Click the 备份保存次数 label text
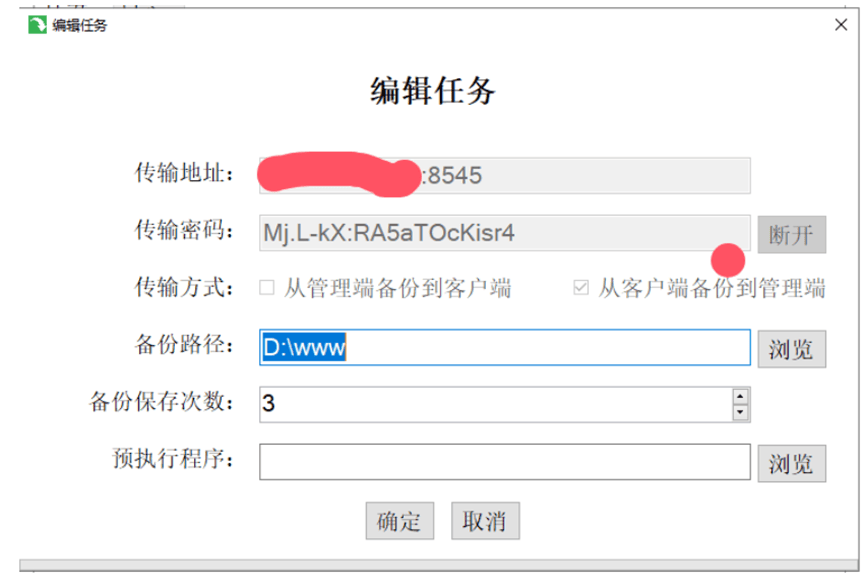 (161, 402)
